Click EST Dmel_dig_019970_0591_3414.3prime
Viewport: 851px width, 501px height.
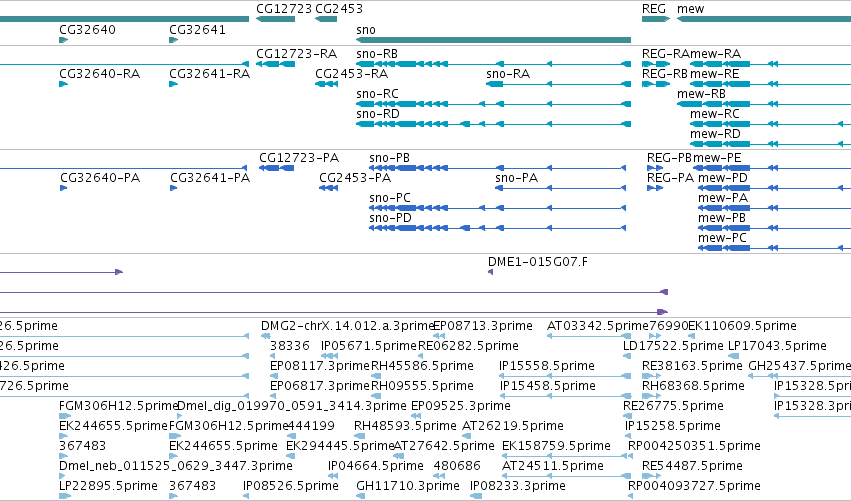(291, 407)
